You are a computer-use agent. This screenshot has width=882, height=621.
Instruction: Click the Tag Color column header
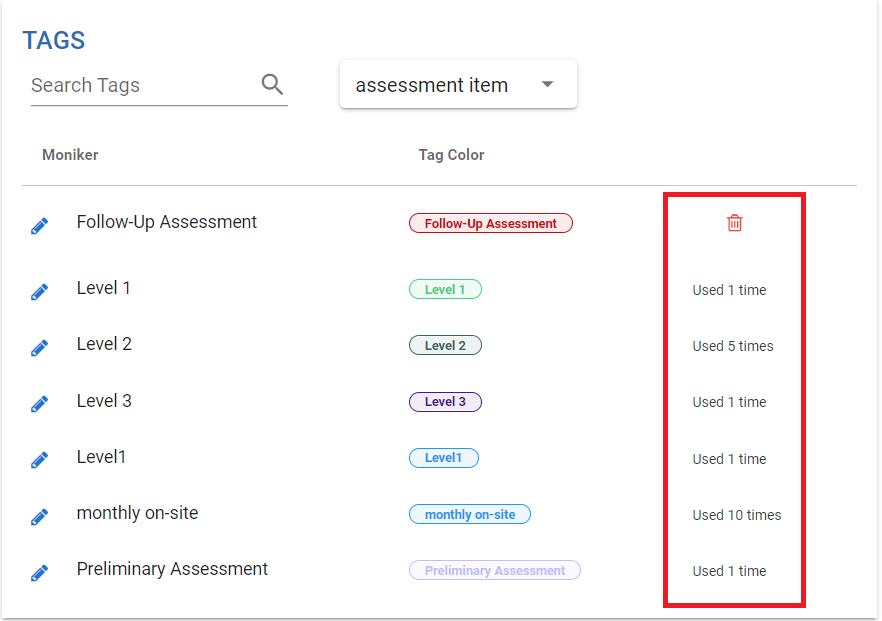pos(451,155)
